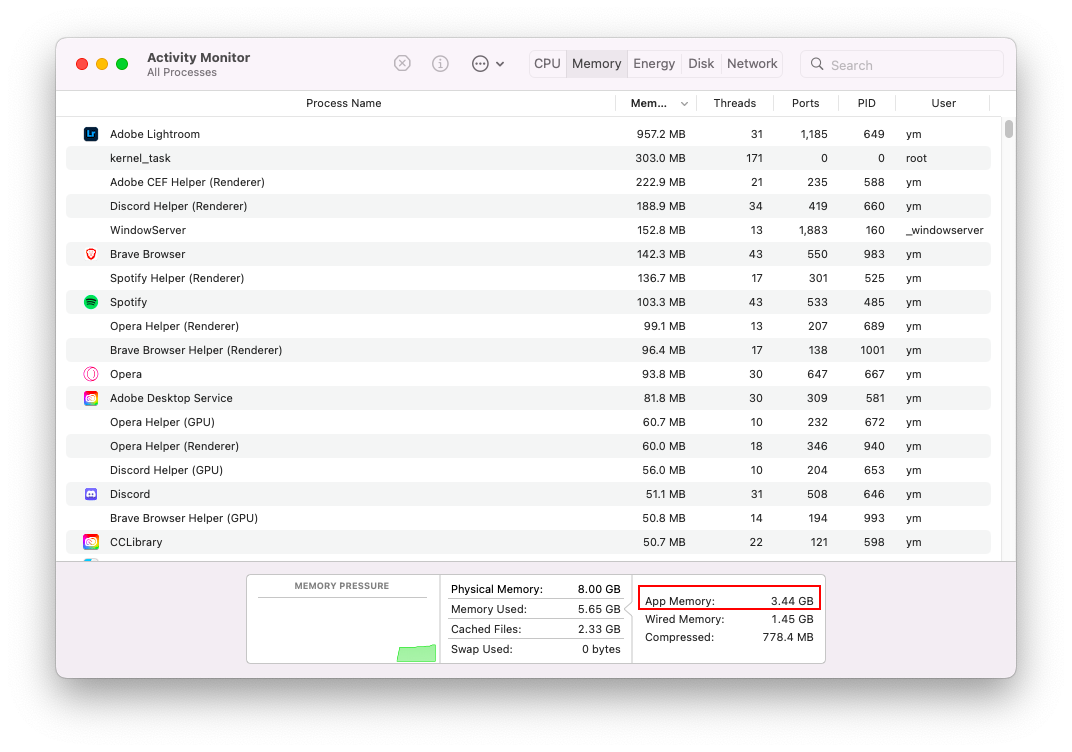The image size is (1072, 752).
Task: Select the Discord app icon
Action: tap(91, 494)
